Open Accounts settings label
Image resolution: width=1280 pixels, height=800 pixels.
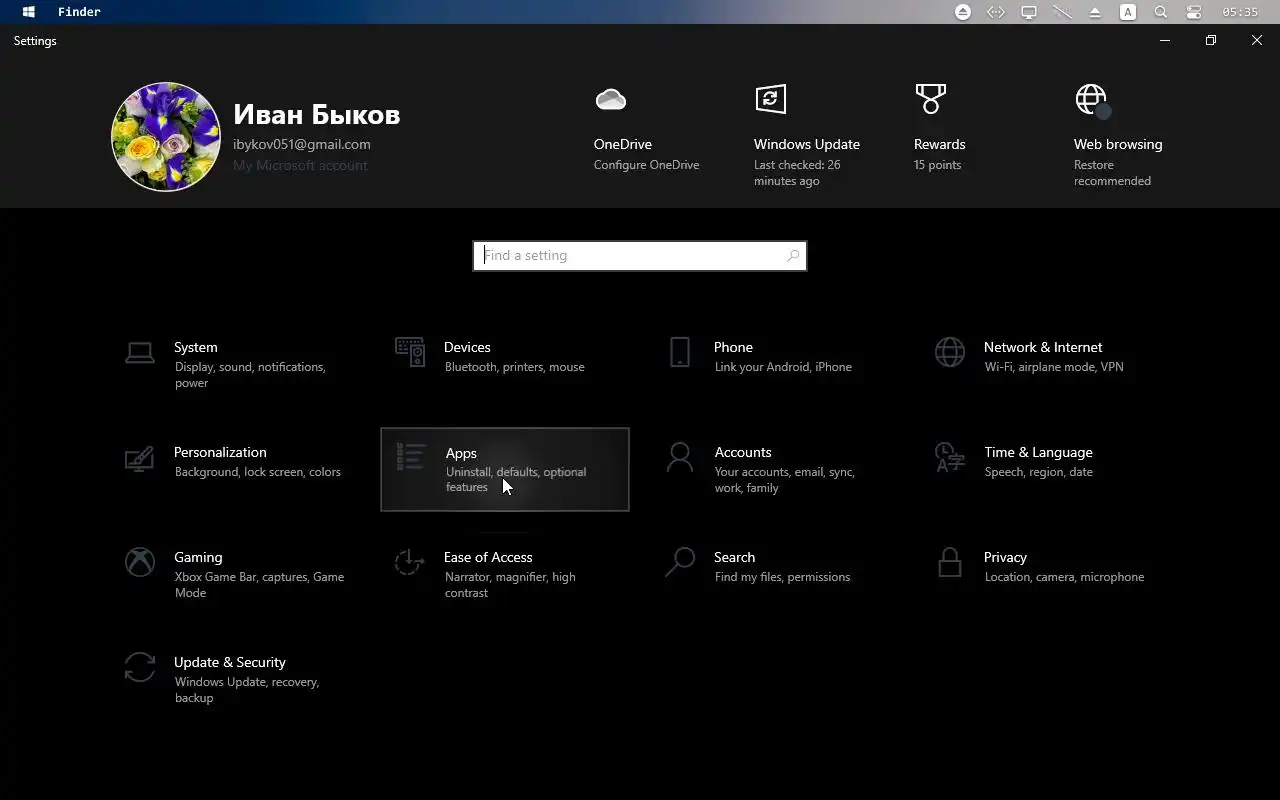coord(743,452)
